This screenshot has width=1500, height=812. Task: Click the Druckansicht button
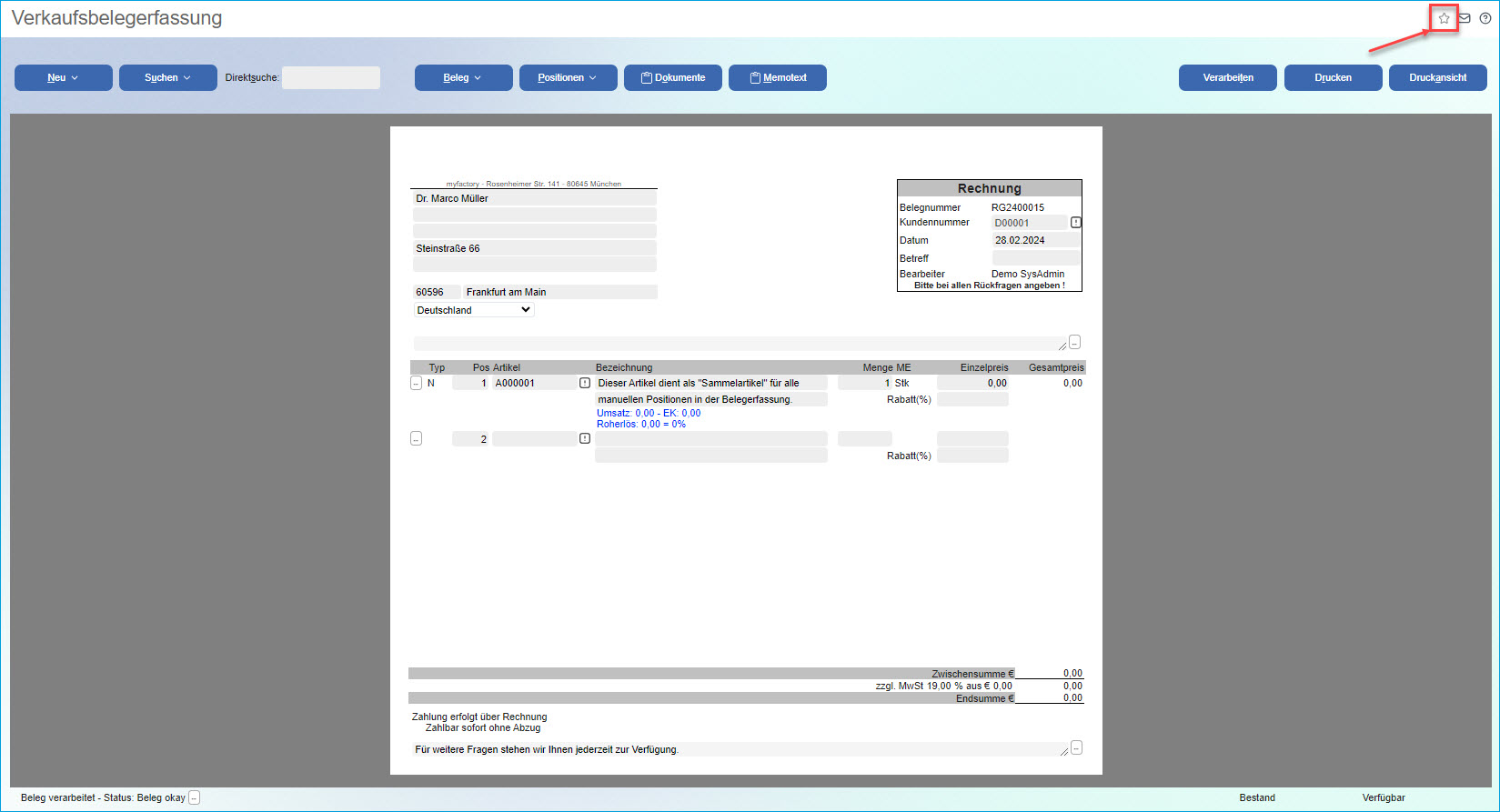tap(1437, 78)
